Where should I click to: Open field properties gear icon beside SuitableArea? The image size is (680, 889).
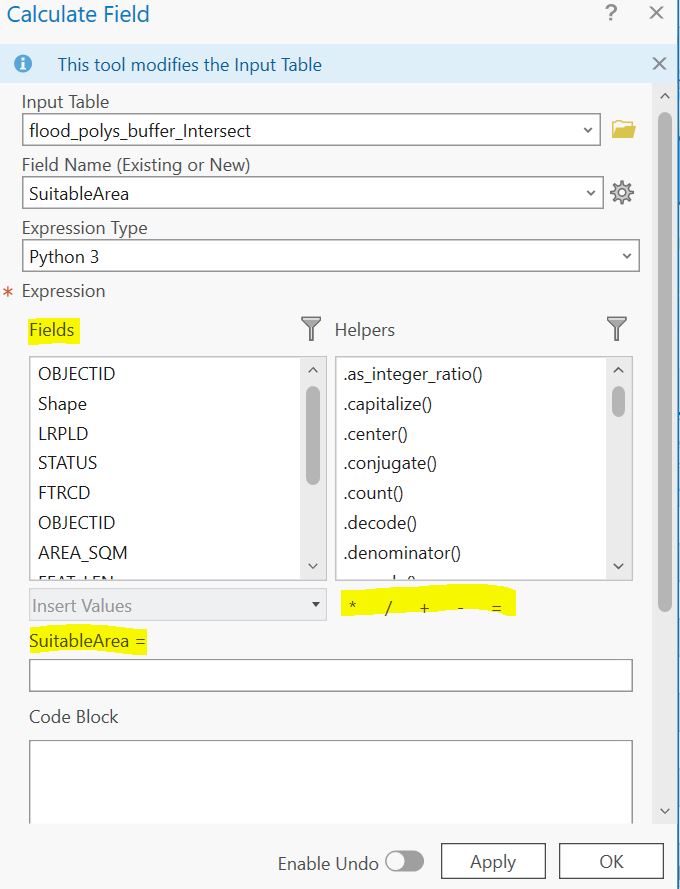622,193
